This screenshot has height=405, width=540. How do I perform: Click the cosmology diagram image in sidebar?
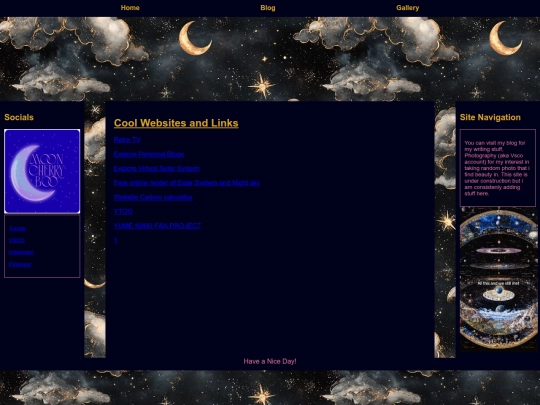point(498,280)
